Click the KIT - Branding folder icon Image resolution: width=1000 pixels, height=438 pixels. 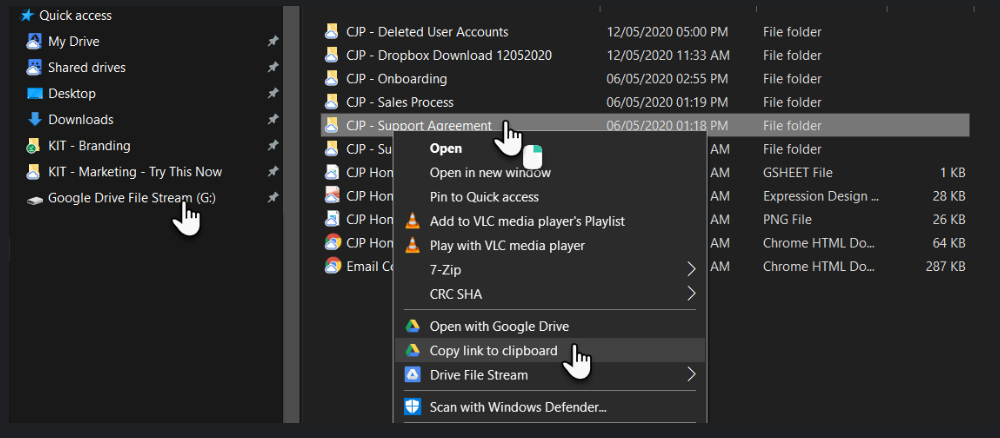[34, 146]
